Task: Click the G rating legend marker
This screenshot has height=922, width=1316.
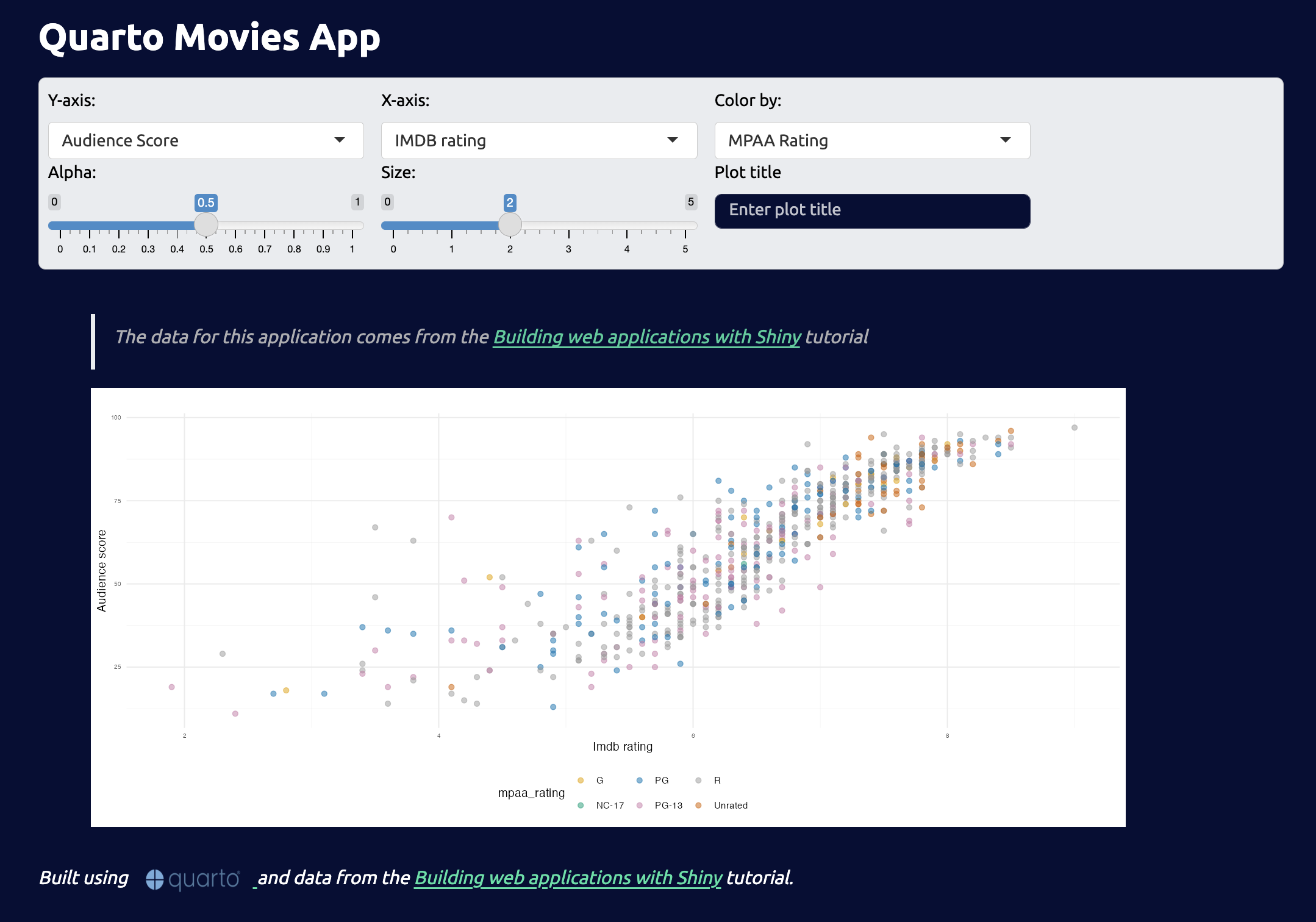Action: pyautogui.click(x=580, y=780)
